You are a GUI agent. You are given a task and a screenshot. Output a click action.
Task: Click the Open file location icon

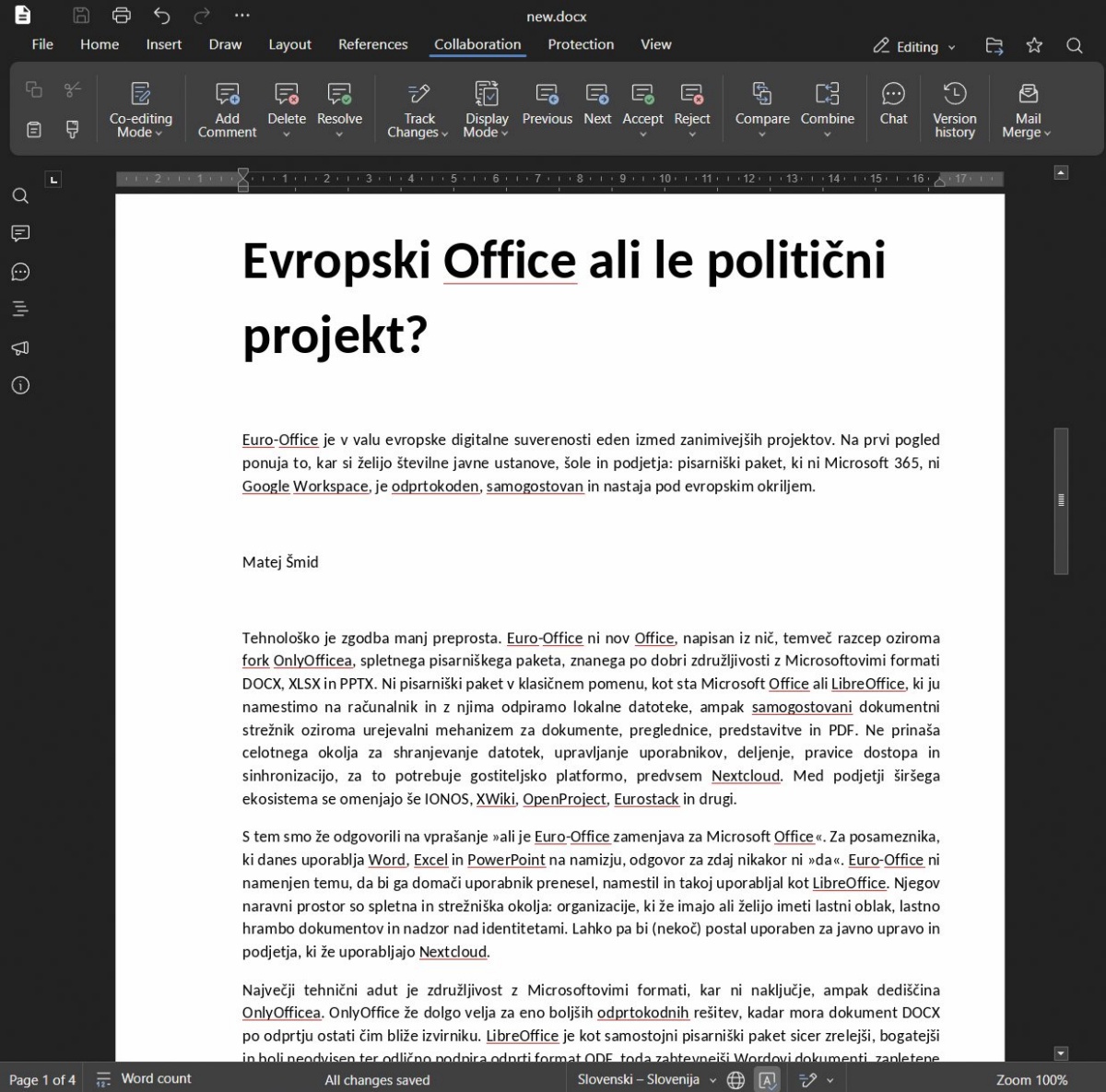[x=994, y=46]
